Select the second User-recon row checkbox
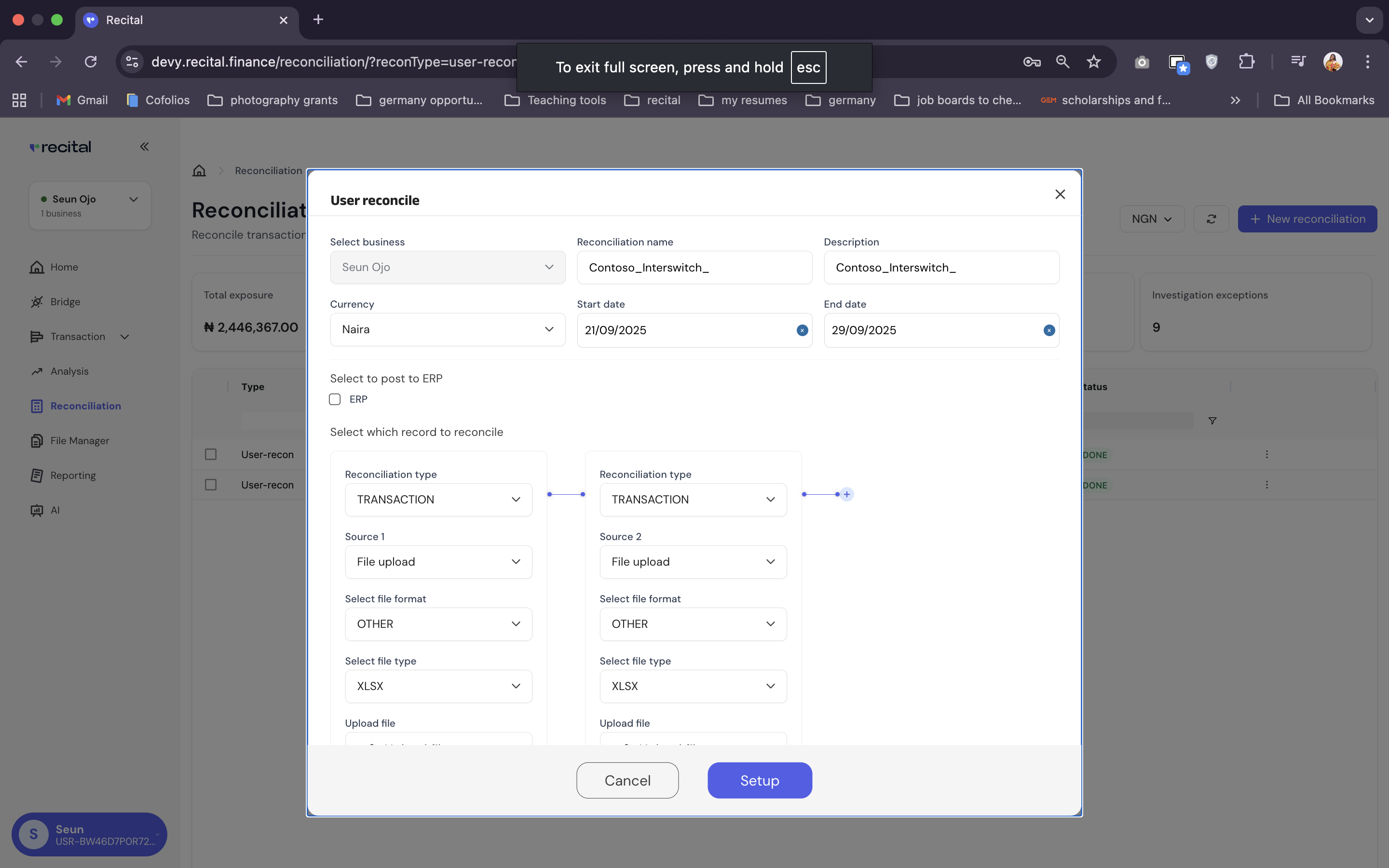 pos(211,485)
